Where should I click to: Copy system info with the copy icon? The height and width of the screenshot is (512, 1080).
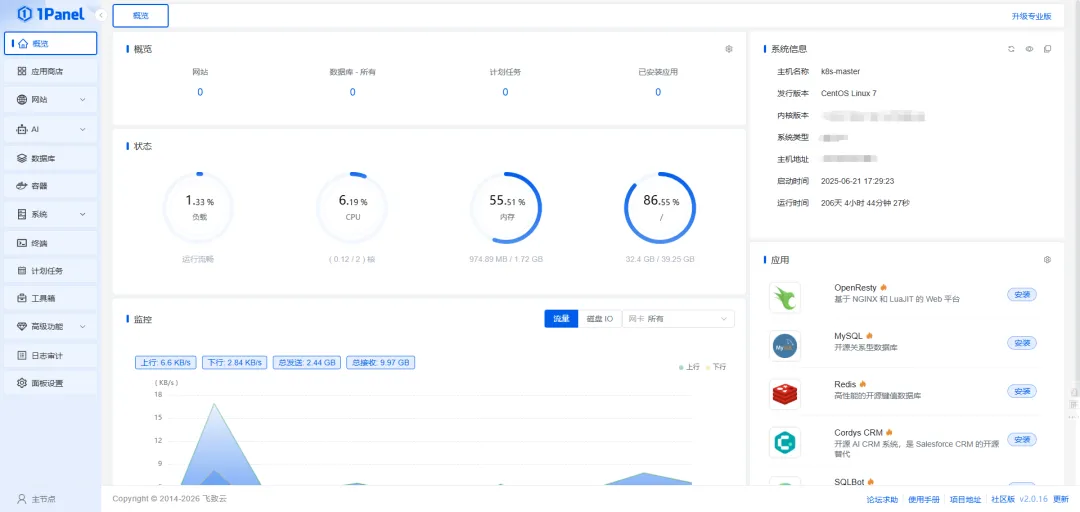pyautogui.click(x=1047, y=49)
